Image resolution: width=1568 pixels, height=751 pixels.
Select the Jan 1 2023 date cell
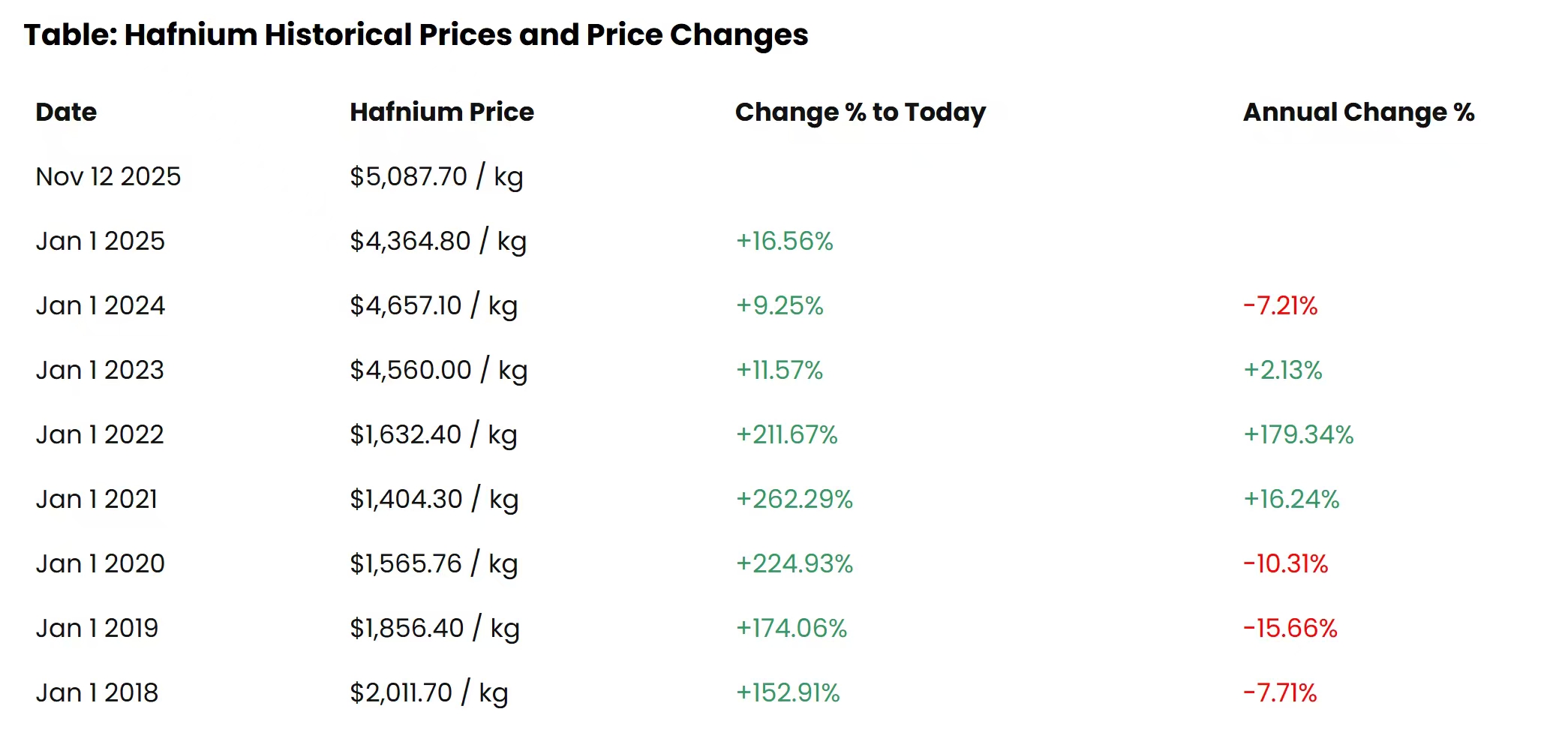(100, 371)
